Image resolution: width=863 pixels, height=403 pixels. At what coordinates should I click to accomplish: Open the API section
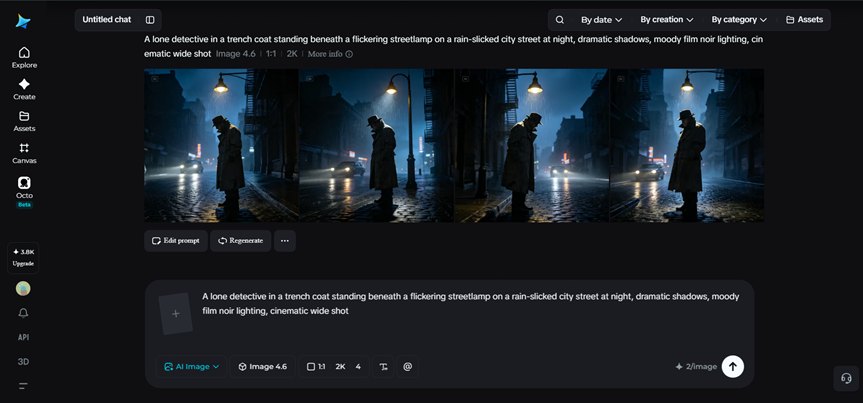(23, 337)
